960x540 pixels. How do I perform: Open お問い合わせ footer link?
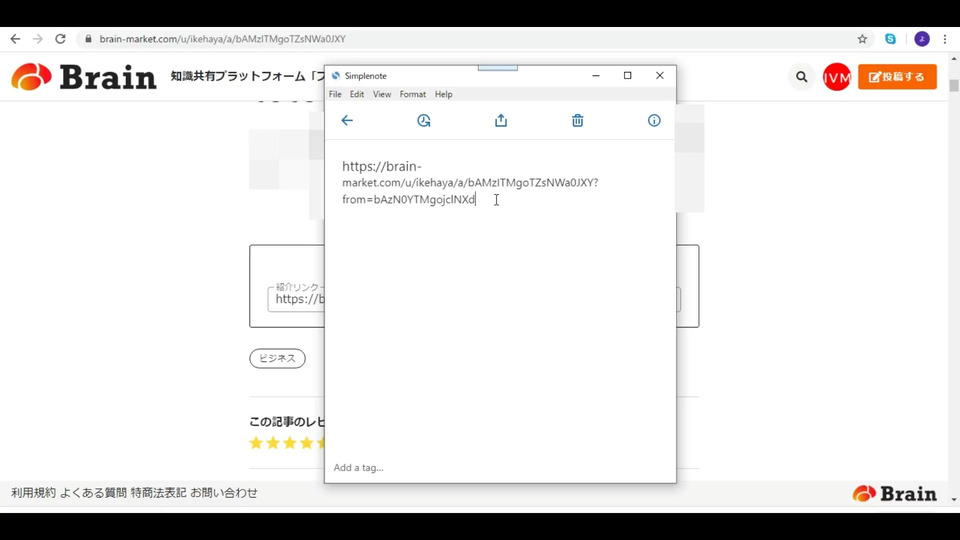(x=224, y=493)
